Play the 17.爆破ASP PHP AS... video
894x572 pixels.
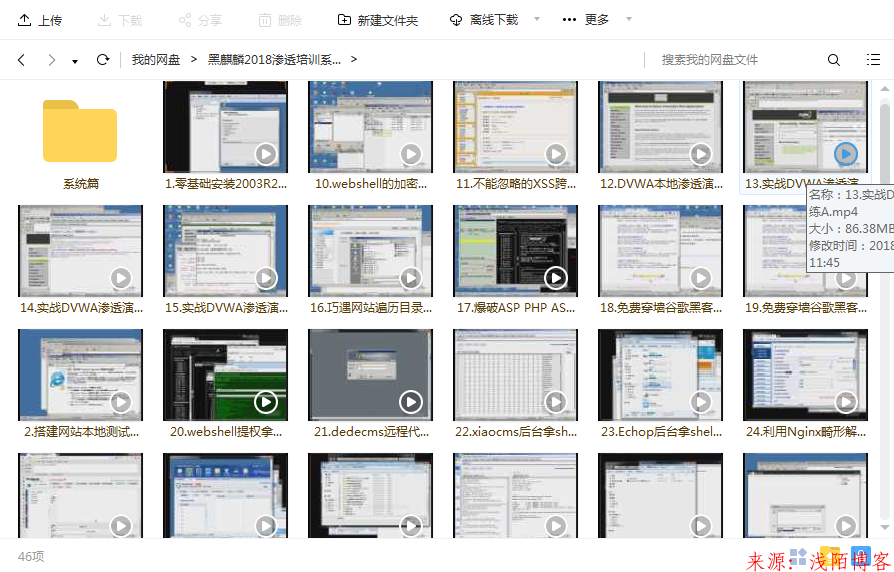point(556,278)
